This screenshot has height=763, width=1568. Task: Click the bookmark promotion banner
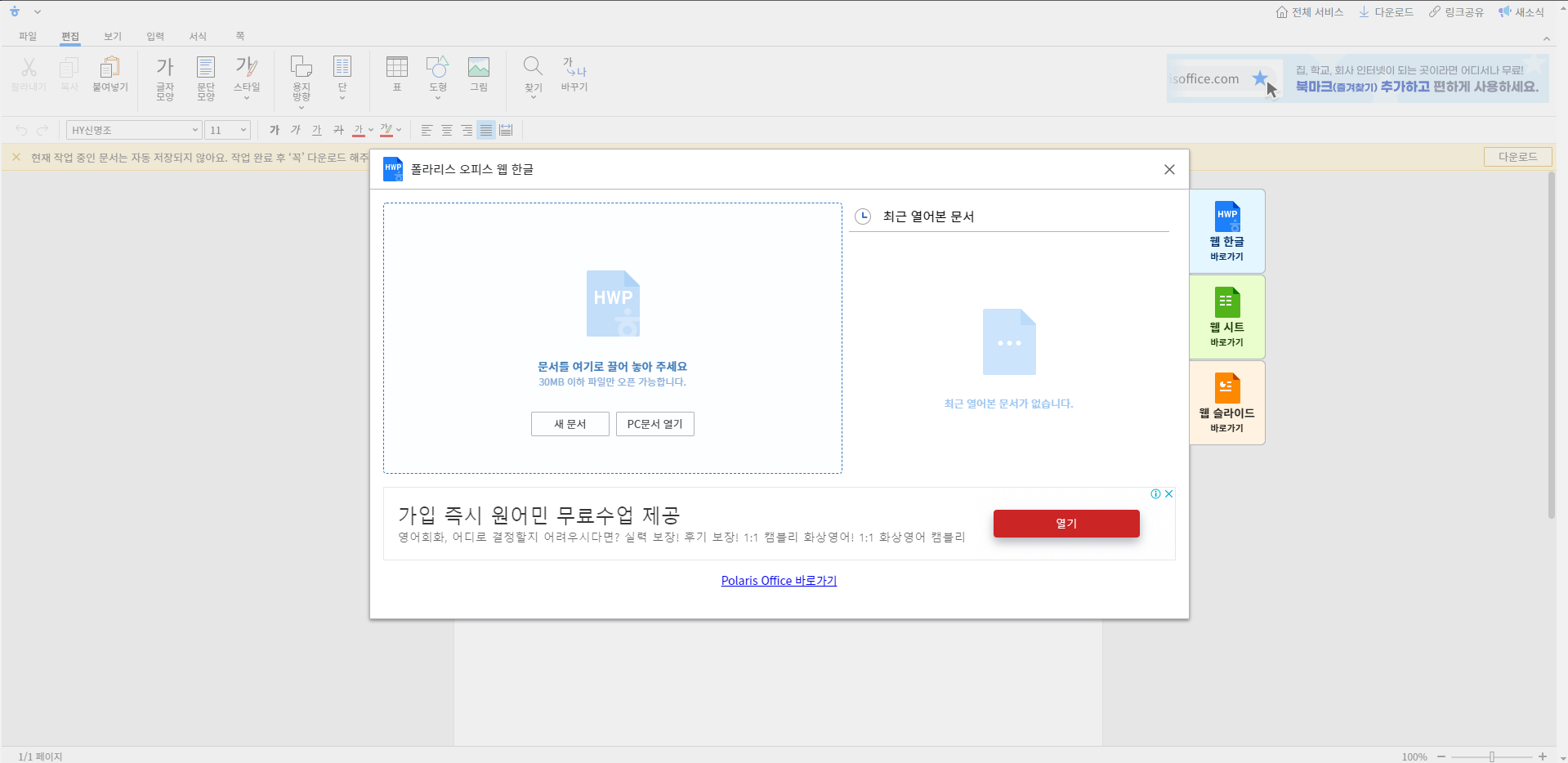[1358, 78]
